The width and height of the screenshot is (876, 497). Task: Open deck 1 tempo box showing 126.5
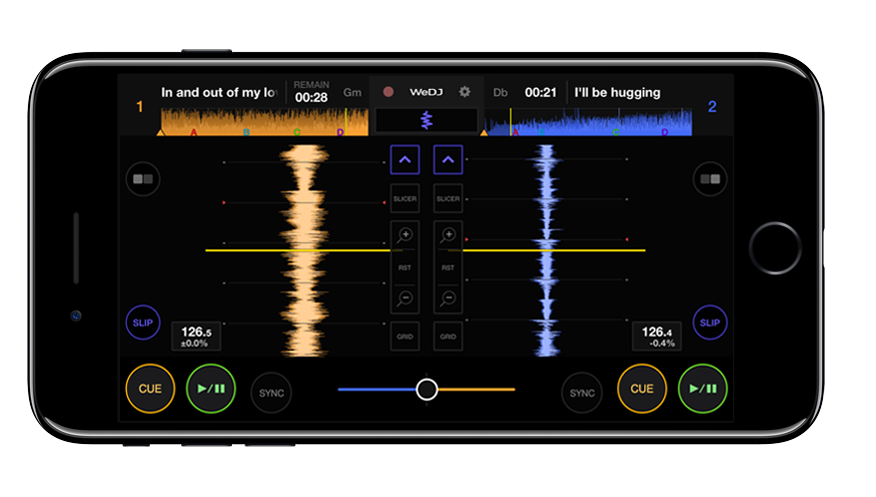click(x=196, y=336)
